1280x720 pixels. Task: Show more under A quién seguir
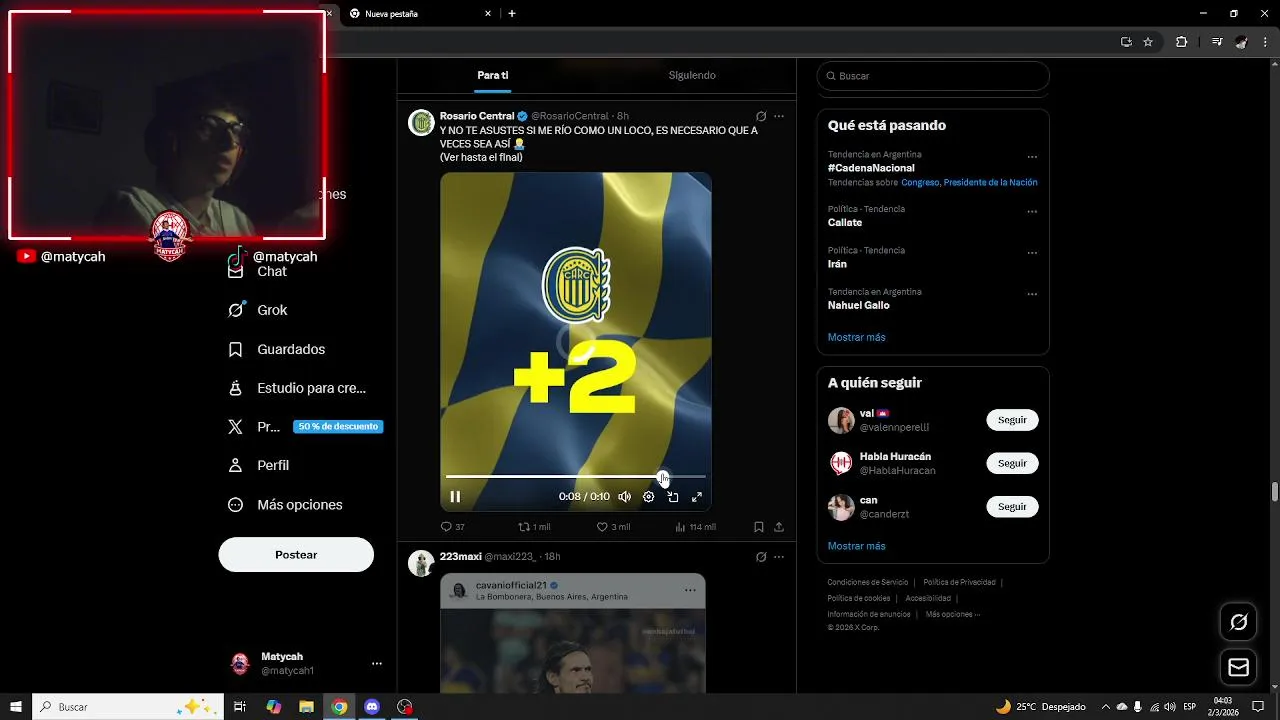pos(856,546)
